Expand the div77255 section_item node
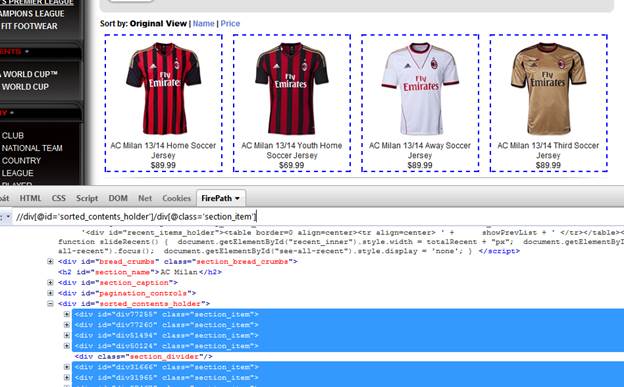624x387 pixels. [x=67, y=314]
